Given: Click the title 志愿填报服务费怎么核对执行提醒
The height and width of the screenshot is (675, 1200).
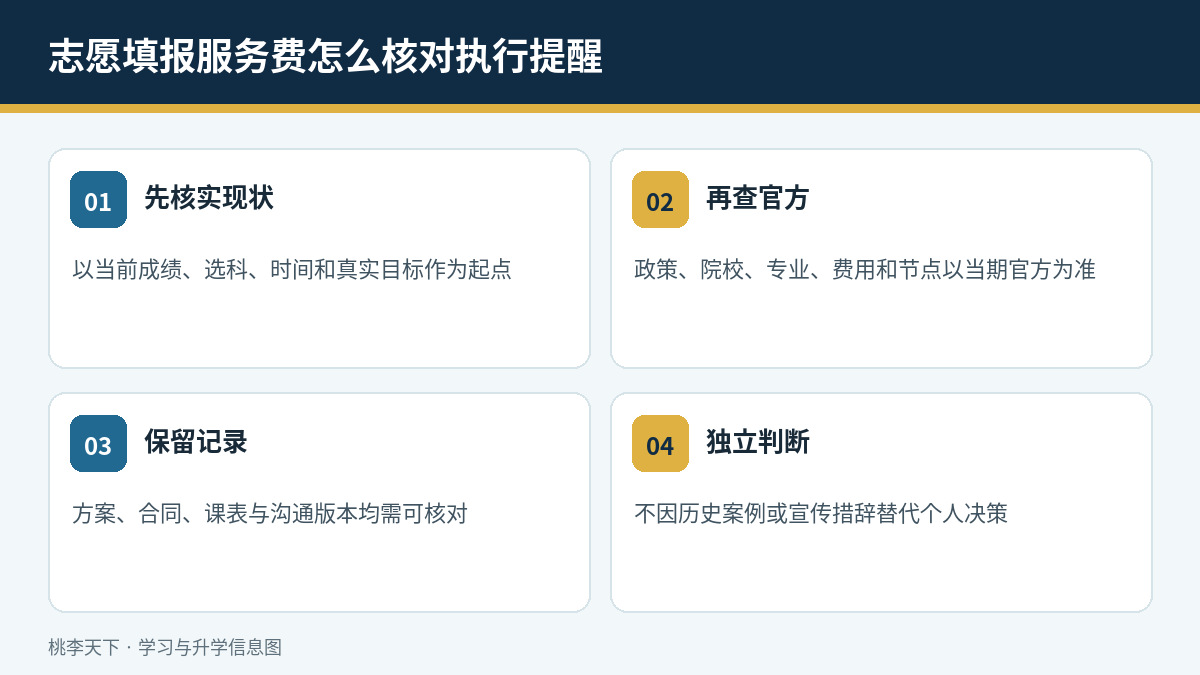Looking at the screenshot, I should [326, 57].
